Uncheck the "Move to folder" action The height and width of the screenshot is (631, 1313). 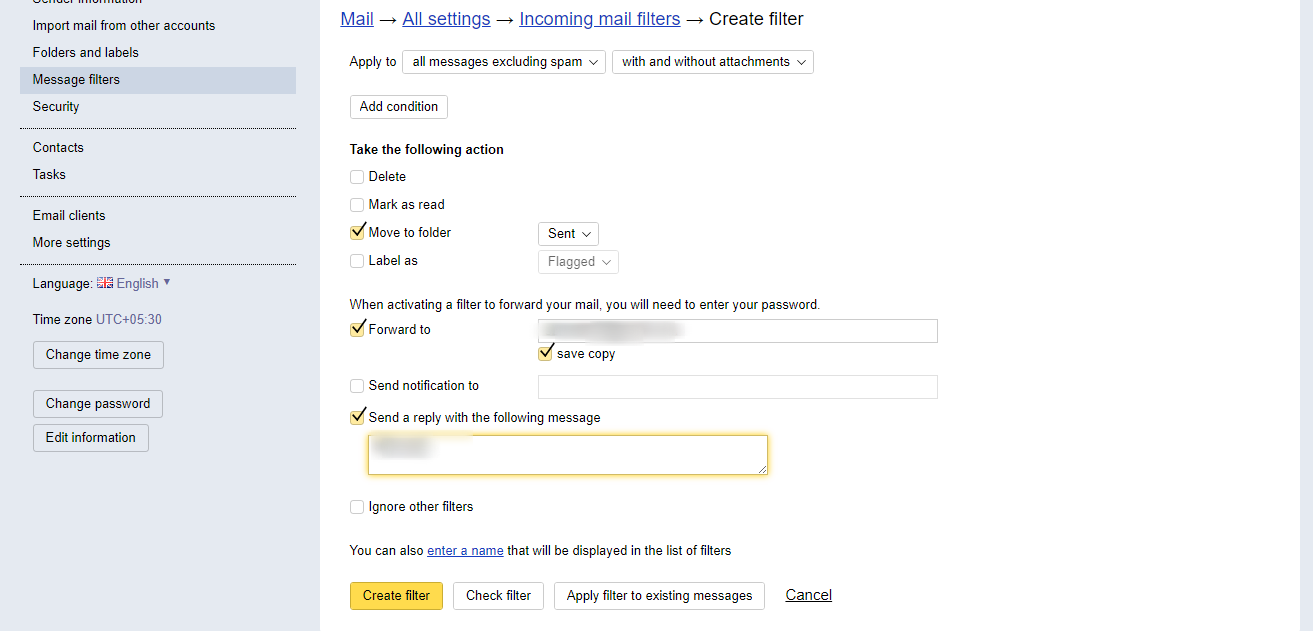(357, 232)
